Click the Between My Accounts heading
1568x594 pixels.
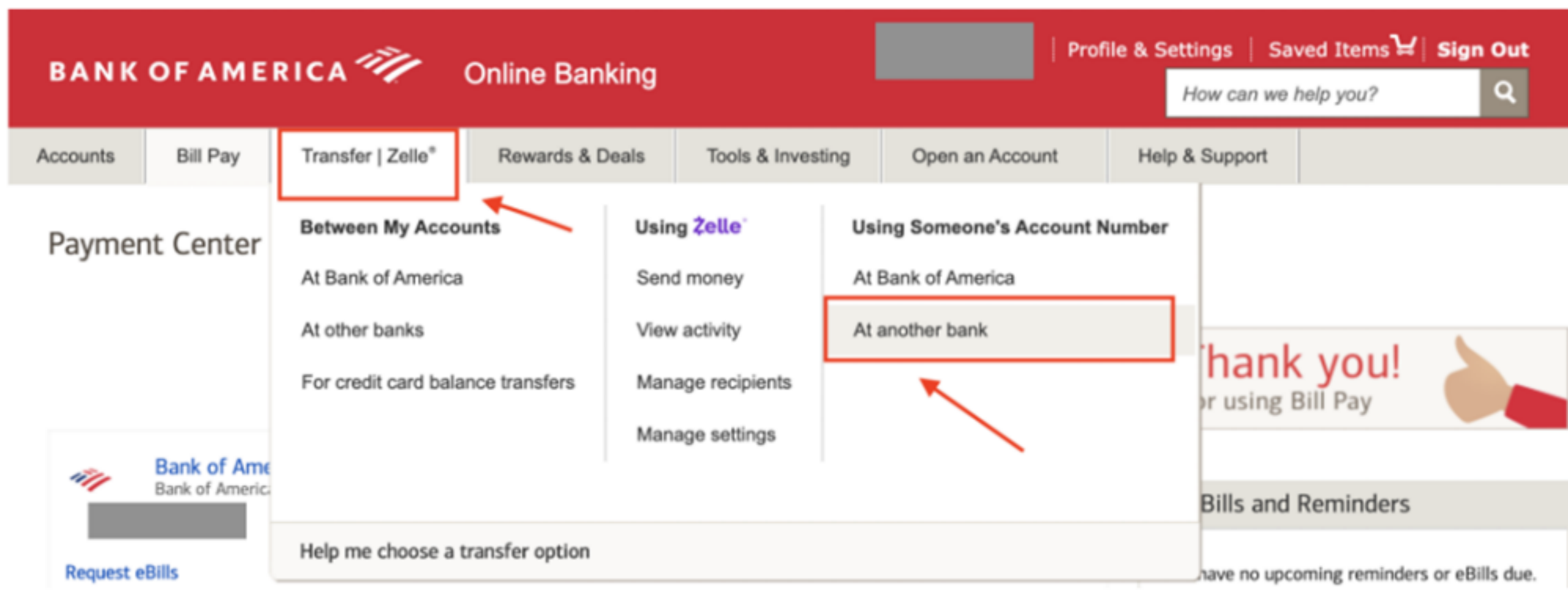pyautogui.click(x=400, y=227)
